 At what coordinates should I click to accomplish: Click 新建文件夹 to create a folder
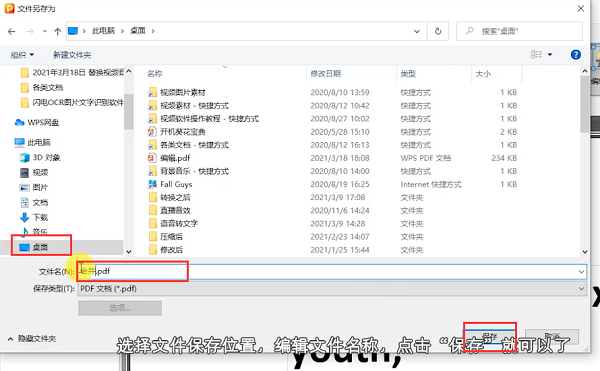(72, 55)
